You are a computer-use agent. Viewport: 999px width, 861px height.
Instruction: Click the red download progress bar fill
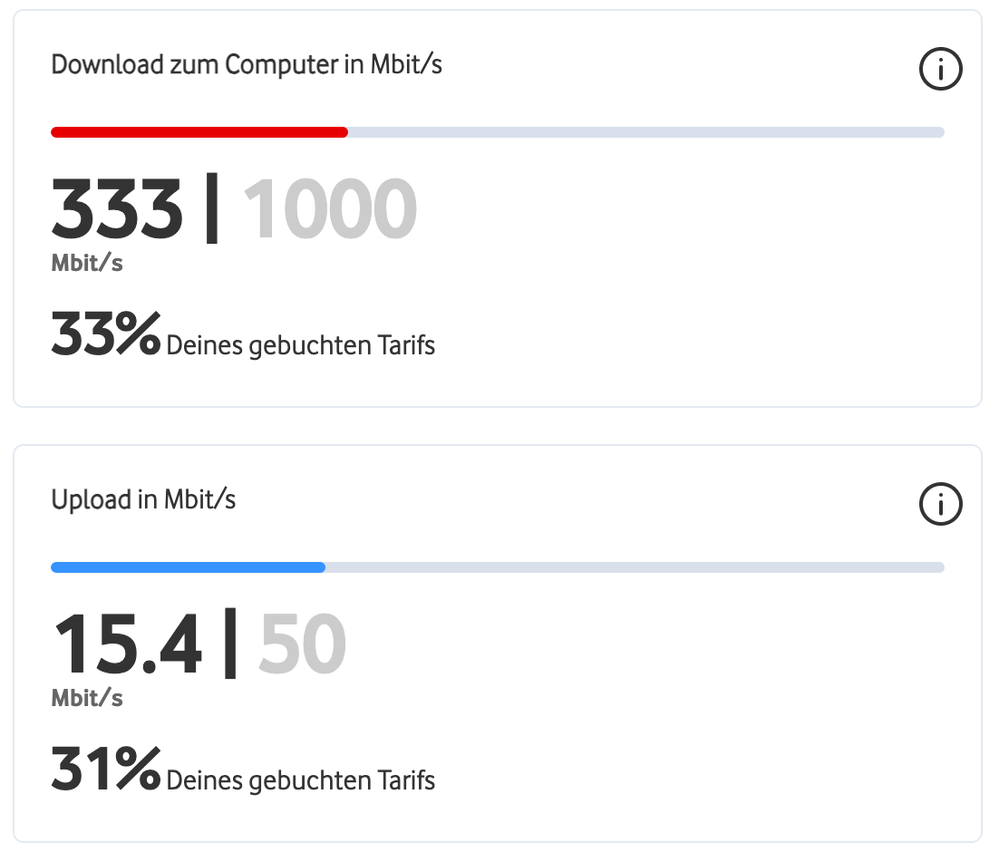click(x=199, y=132)
